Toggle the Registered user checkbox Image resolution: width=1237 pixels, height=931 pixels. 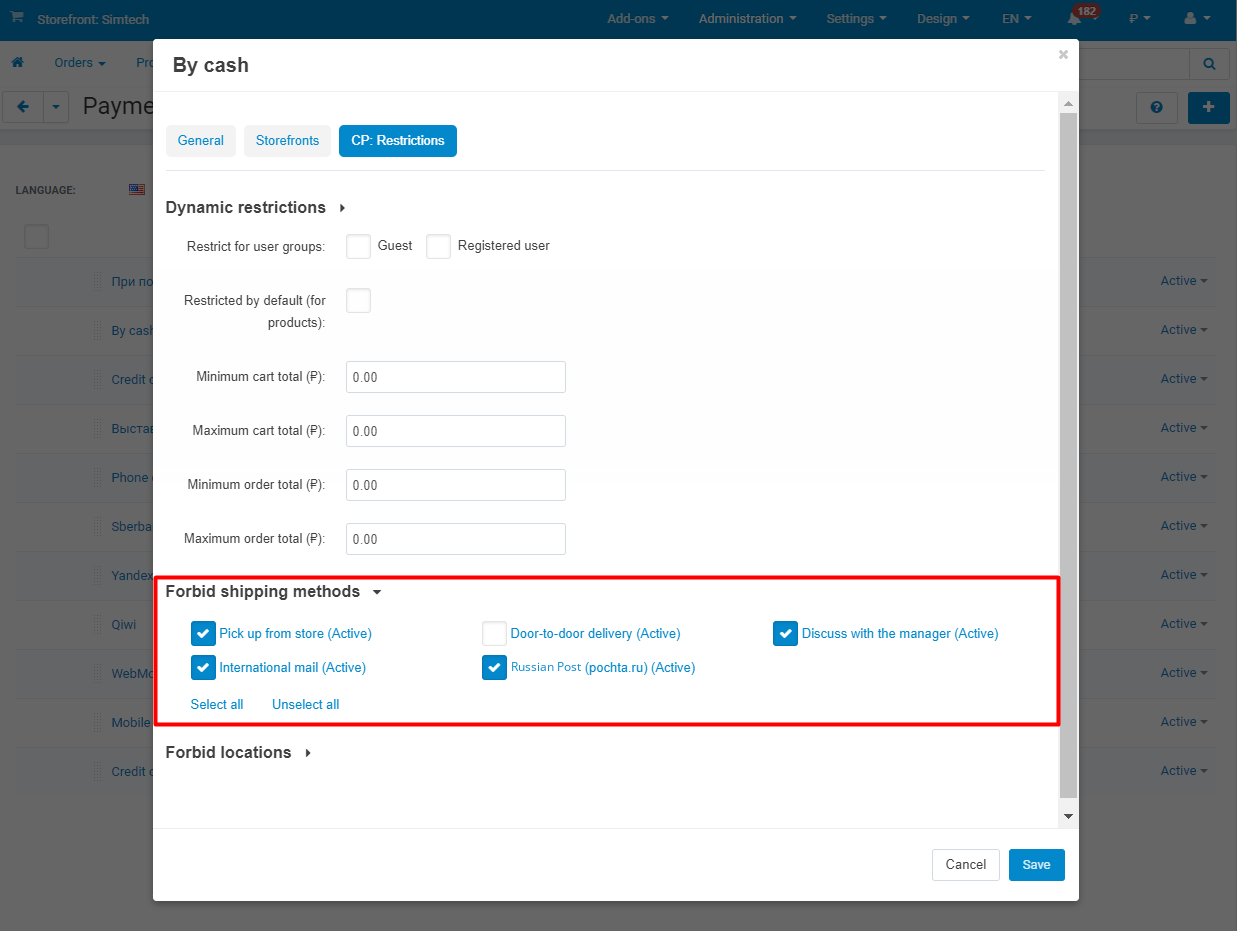[x=438, y=246]
